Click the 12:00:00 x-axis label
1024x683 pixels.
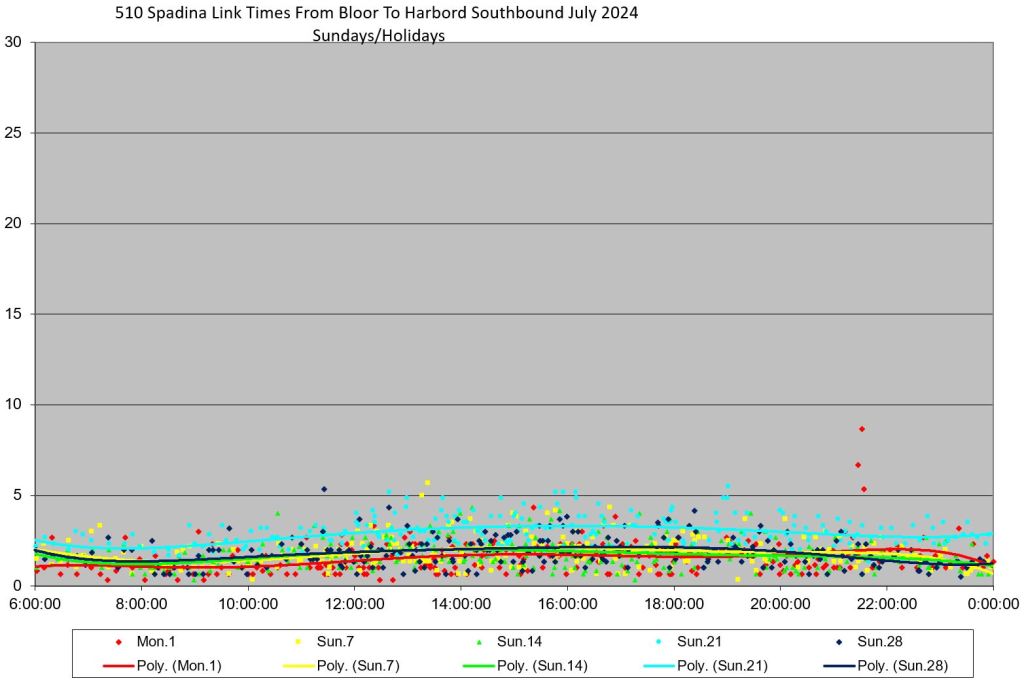point(354,604)
